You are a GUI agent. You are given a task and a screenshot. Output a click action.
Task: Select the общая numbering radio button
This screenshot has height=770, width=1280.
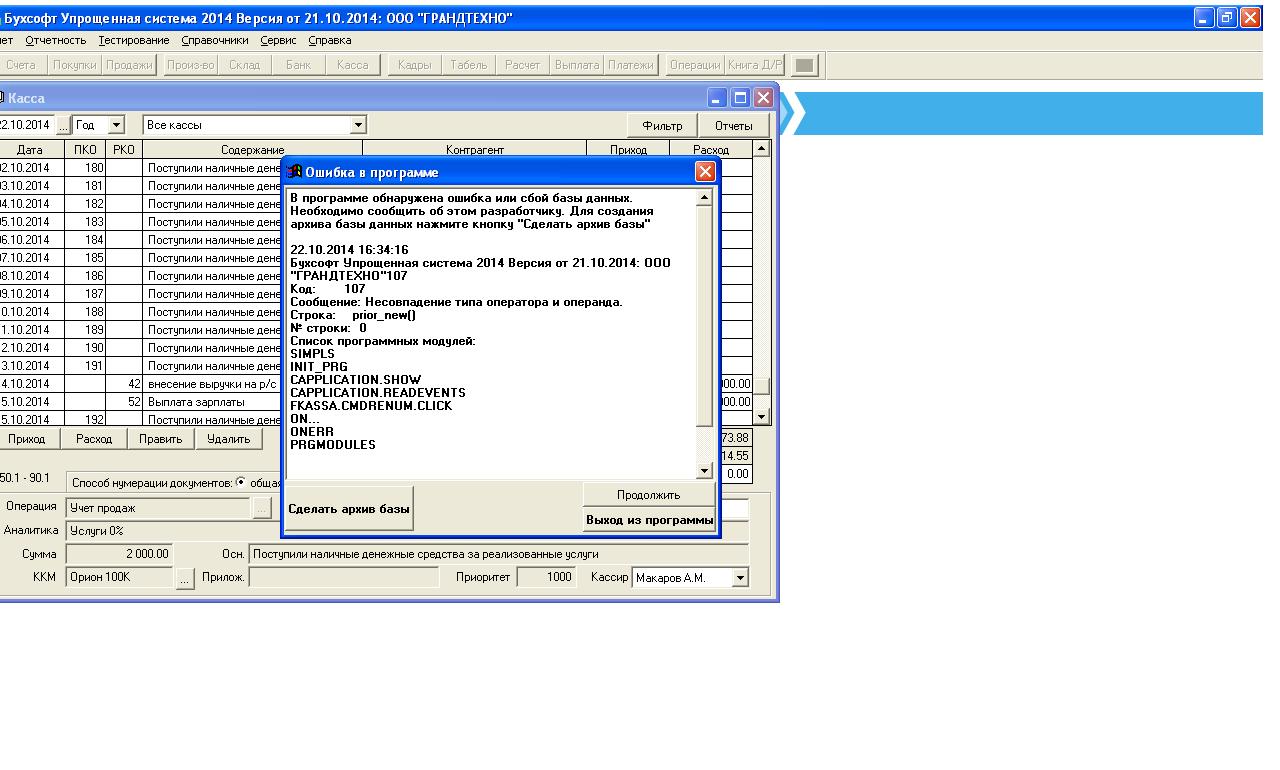[240, 482]
